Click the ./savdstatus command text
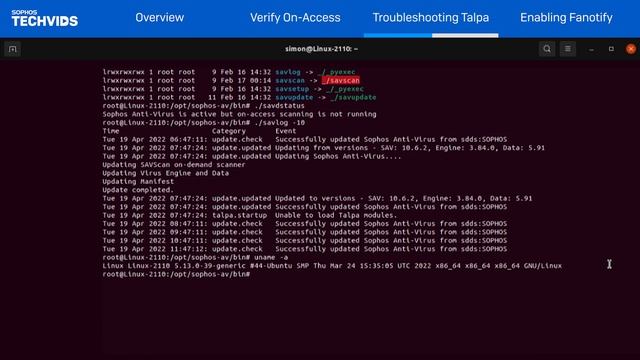Image resolution: width=640 pixels, height=360 pixels. click(279, 106)
